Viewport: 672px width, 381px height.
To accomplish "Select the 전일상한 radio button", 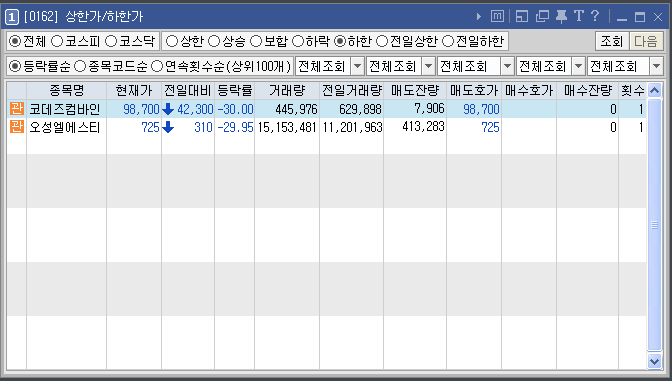I will click(x=381, y=41).
